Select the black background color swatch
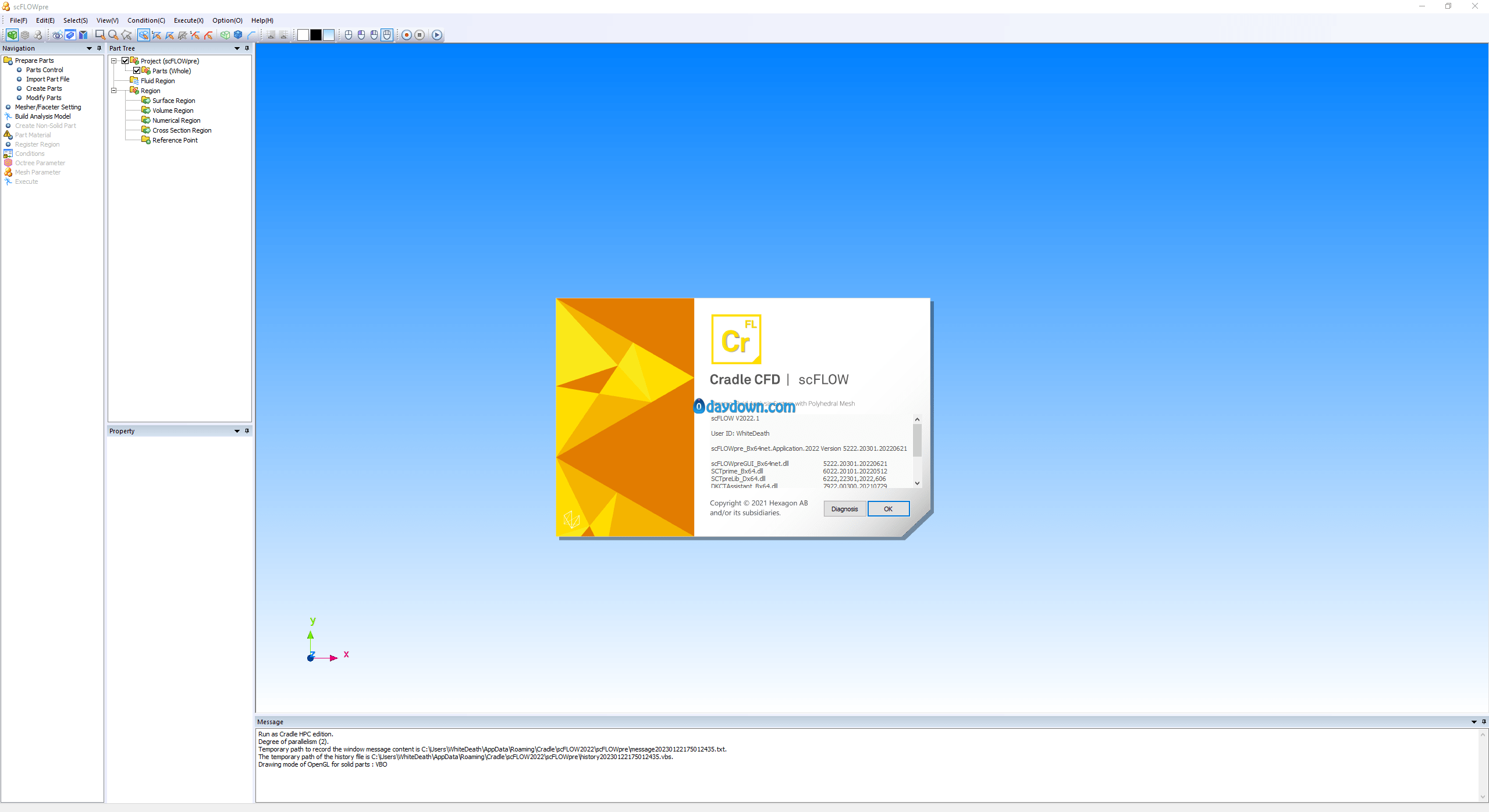1489x812 pixels. pos(316,35)
